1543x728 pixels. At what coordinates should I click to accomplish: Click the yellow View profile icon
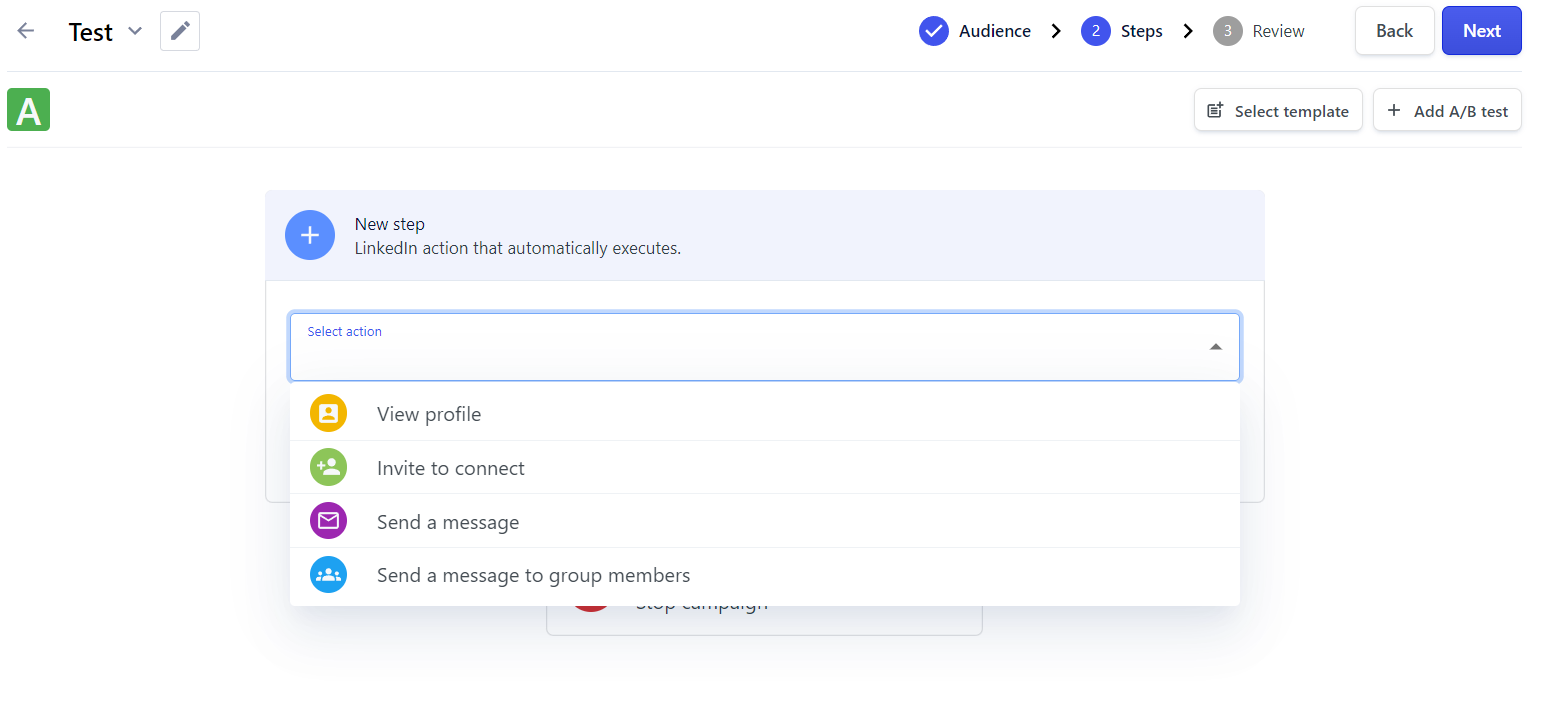pyautogui.click(x=328, y=414)
